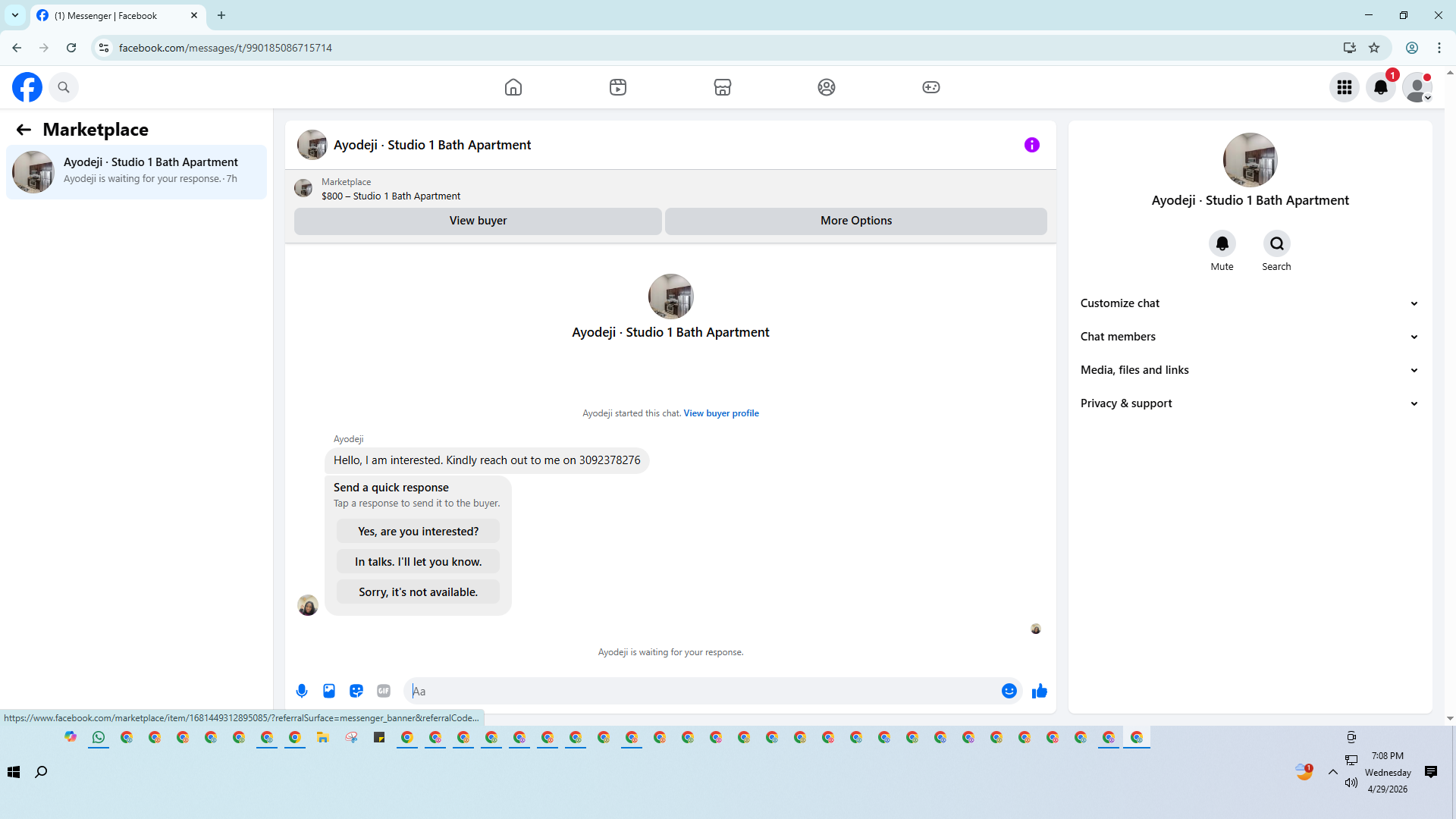
Task: Search within the conversation
Action: pyautogui.click(x=1276, y=243)
